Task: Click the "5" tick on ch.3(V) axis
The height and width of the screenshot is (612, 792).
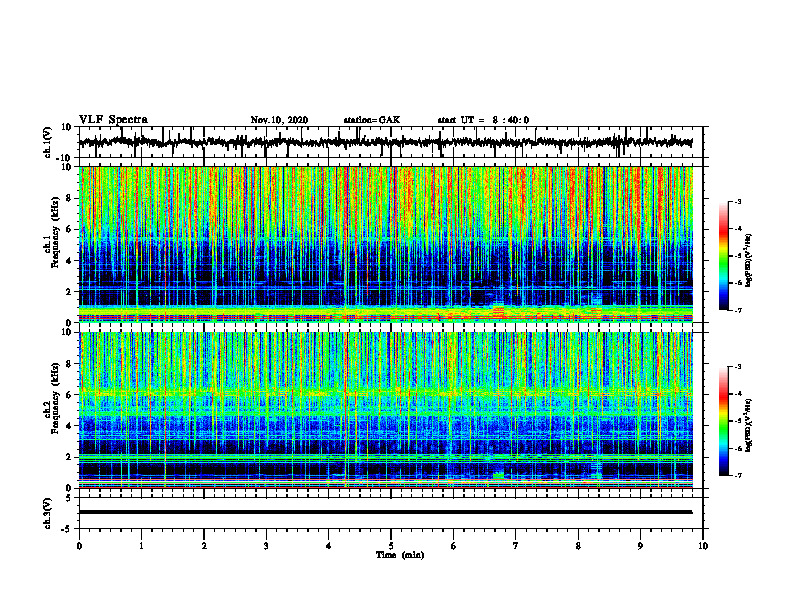Action: tap(70, 498)
